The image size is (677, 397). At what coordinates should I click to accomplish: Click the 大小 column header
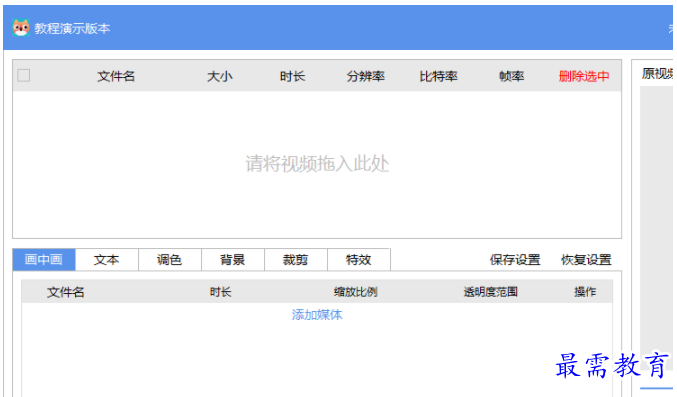point(220,76)
